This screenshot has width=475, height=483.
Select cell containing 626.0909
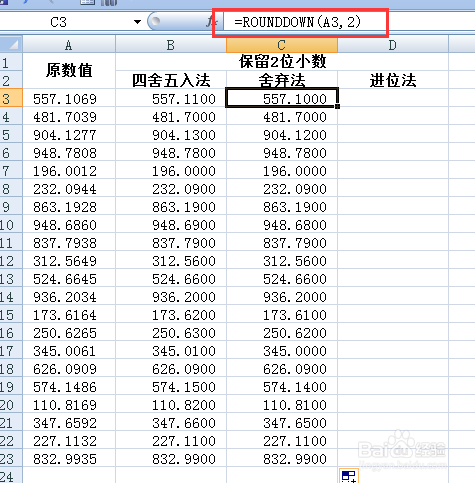(x=69, y=369)
